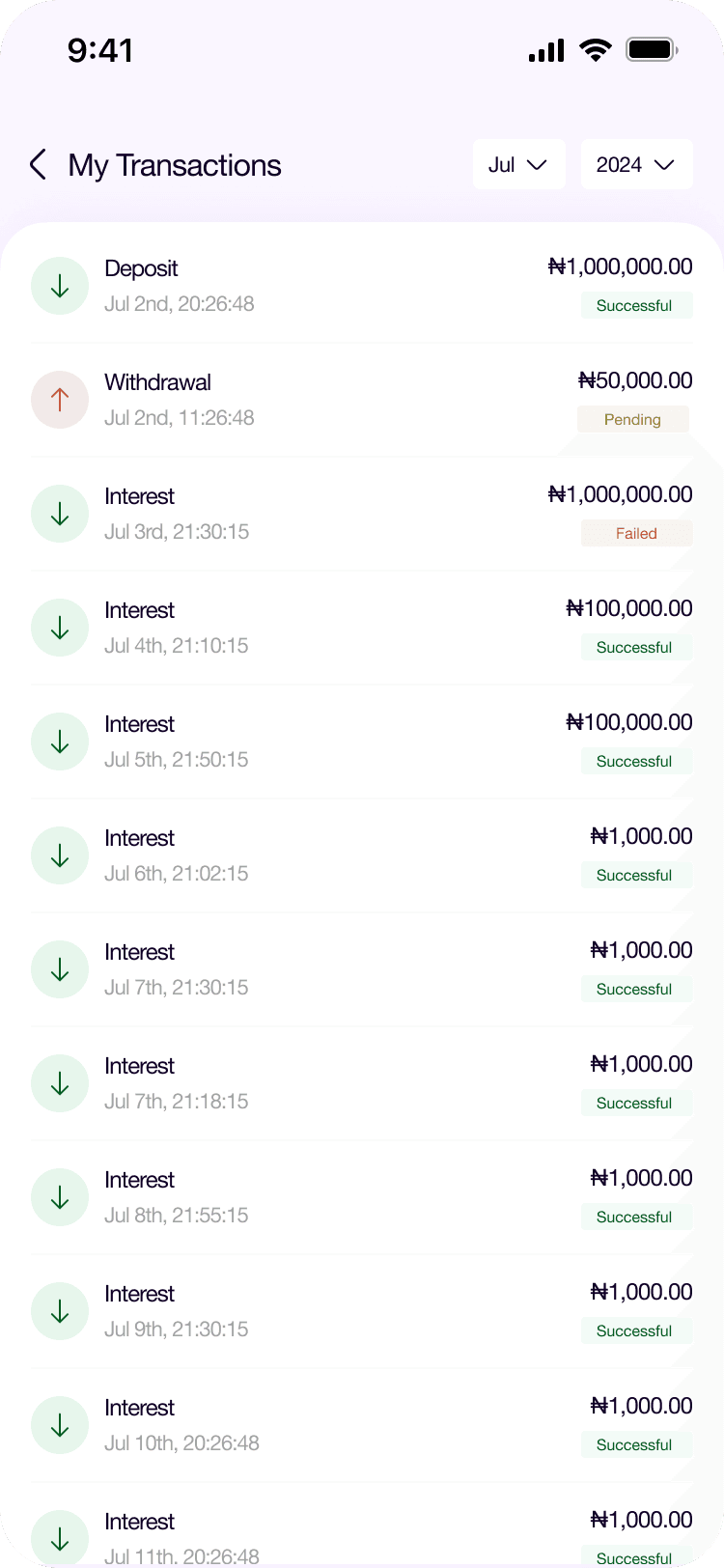This screenshot has height=1568, width=724.
Task: Tap the green deposit arrow icon for Jul 2nd
Action: point(60,286)
